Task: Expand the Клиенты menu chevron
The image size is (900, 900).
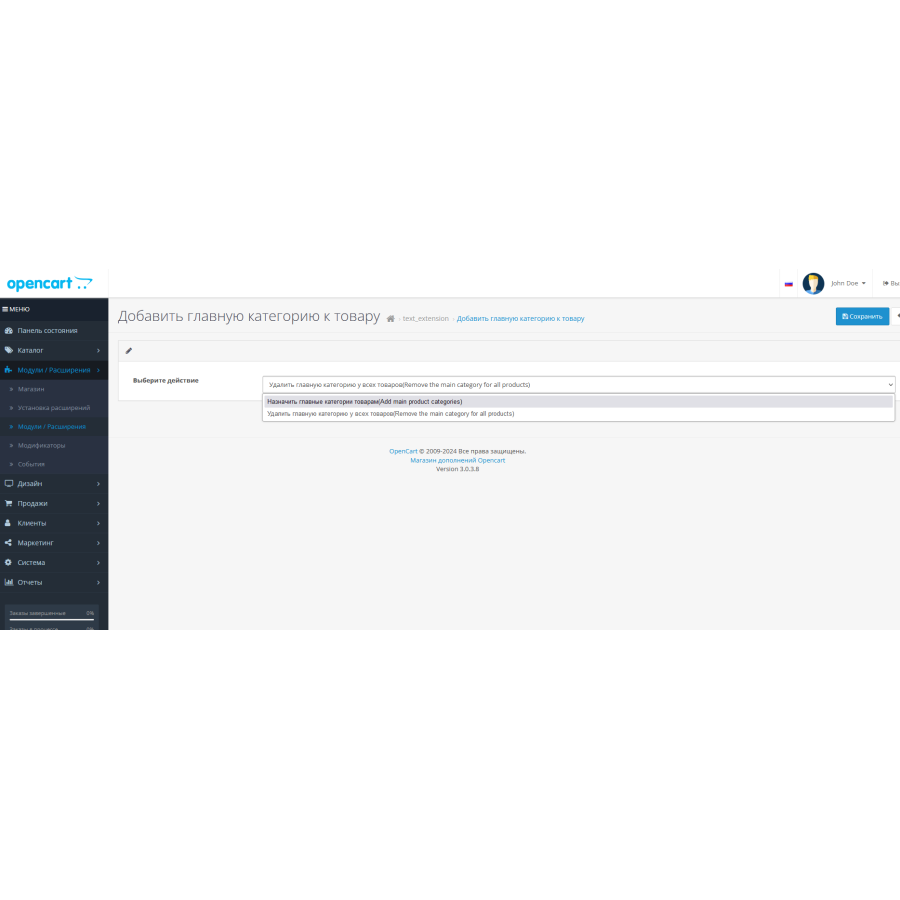Action: (98, 523)
